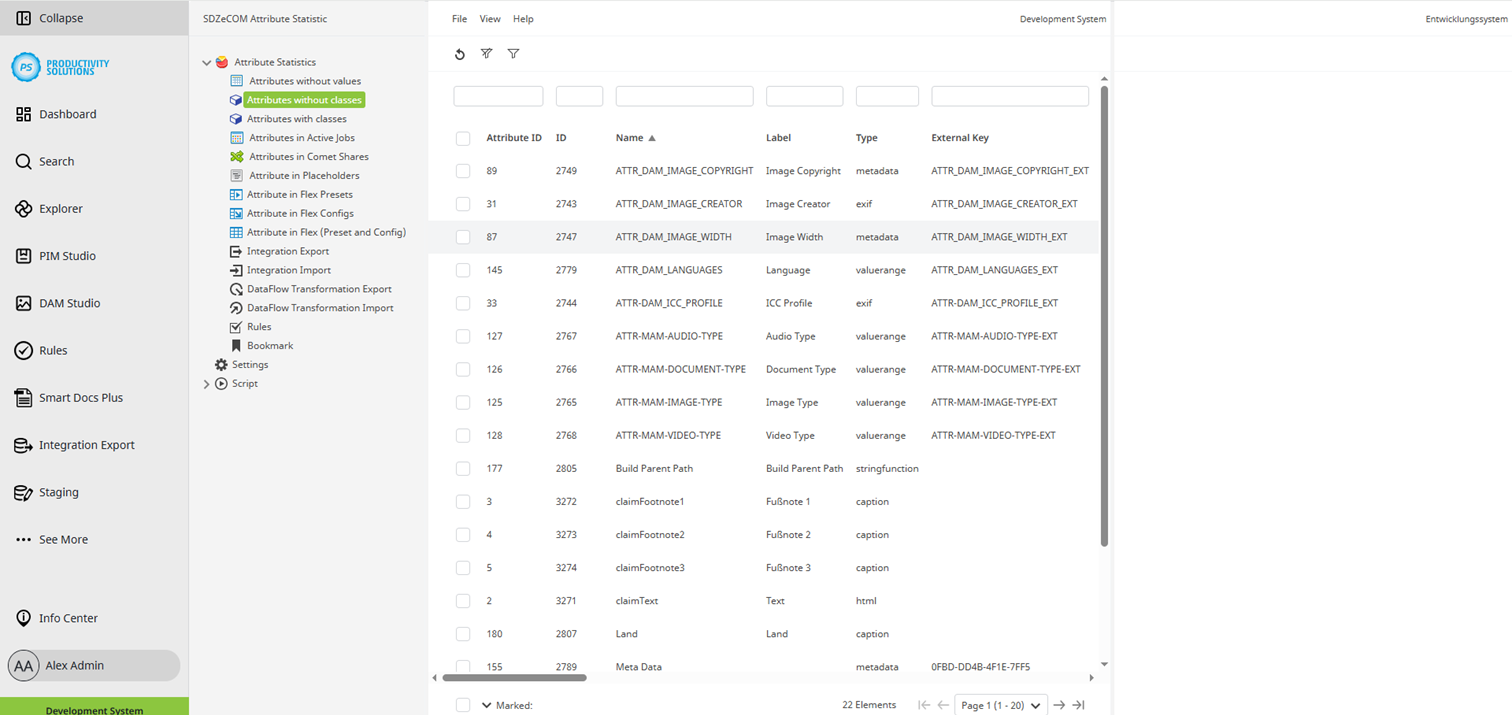Click the refresh icon in the toolbar
Screen dimensions: 1512x715
tap(460, 54)
